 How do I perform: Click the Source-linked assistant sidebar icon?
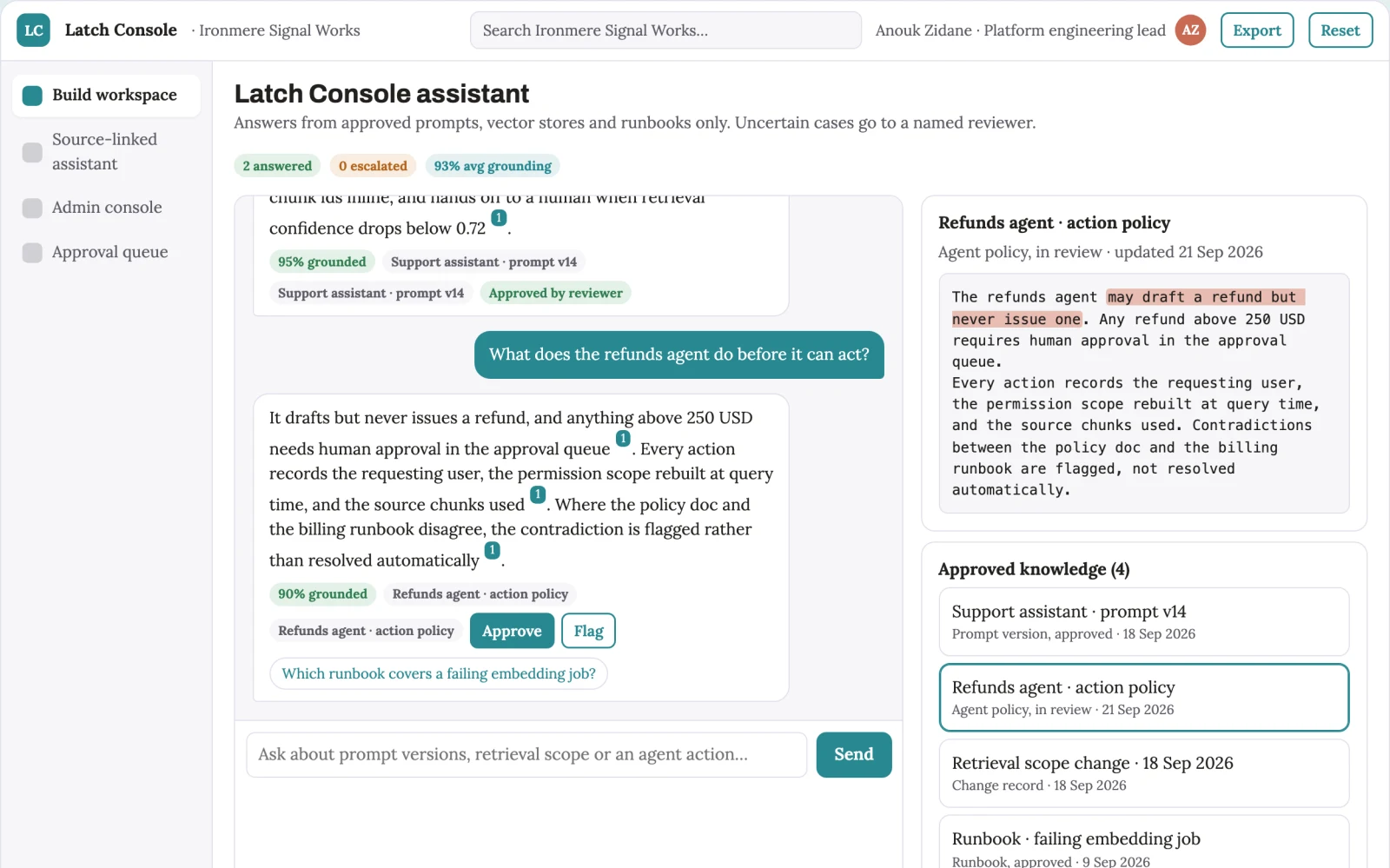coord(32,152)
